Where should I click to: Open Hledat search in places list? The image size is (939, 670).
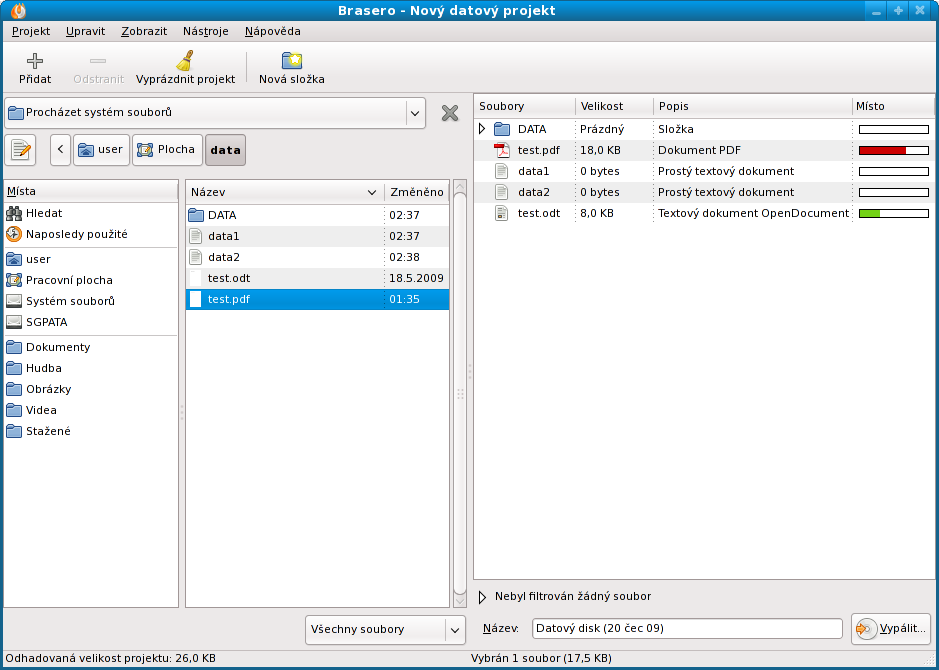pyautogui.click(x=43, y=213)
